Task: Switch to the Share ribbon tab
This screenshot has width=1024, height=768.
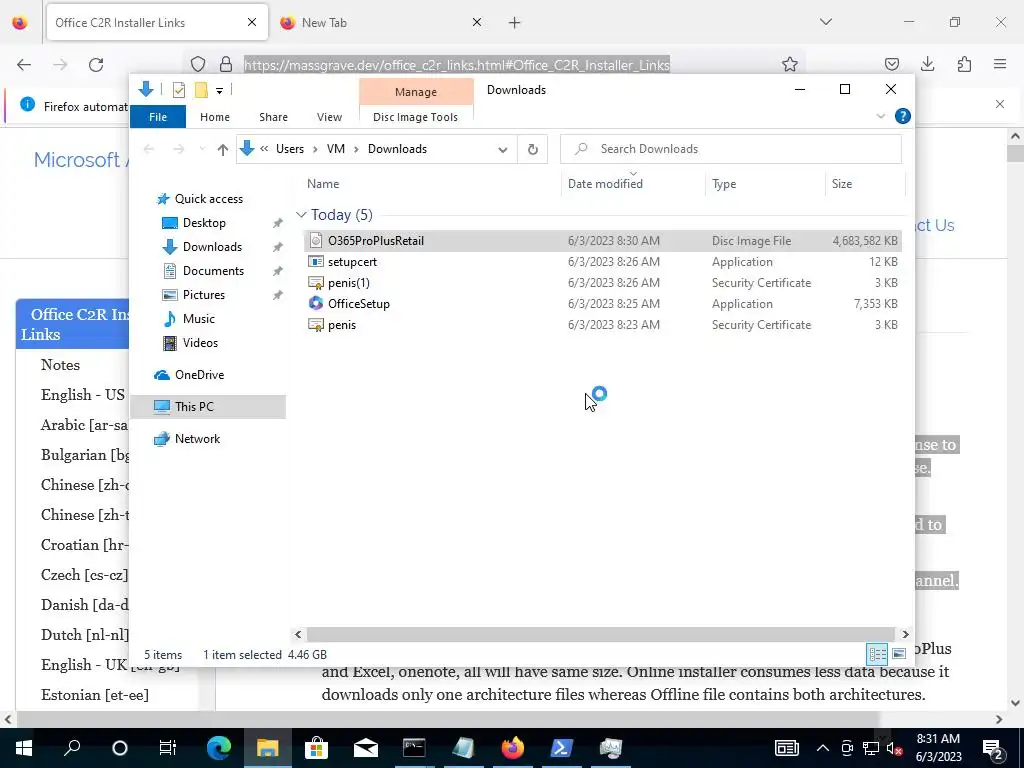Action: (x=273, y=117)
